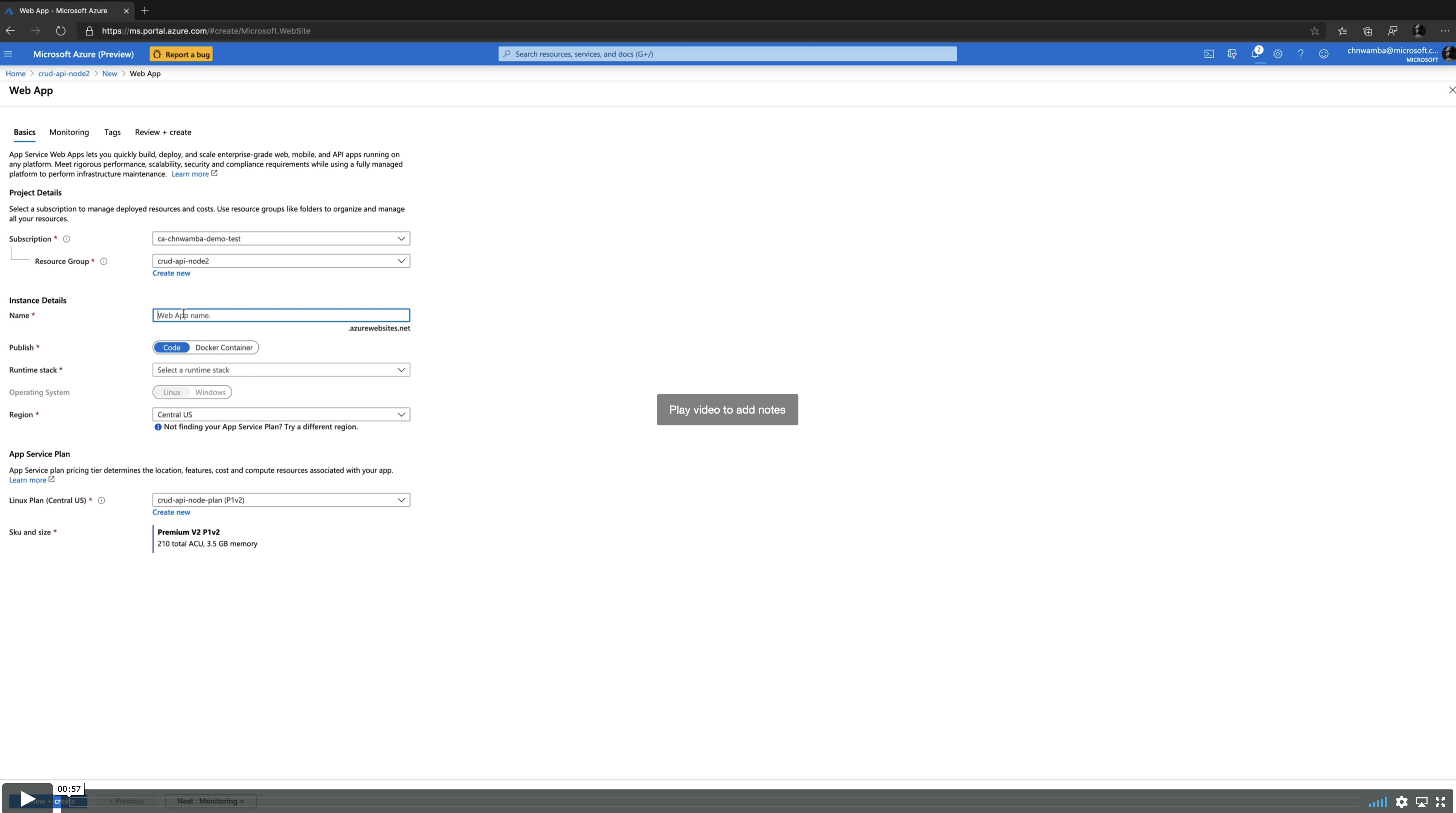Switch to the Basics tab
Viewport: 1456px width, 813px height.
[x=24, y=132]
